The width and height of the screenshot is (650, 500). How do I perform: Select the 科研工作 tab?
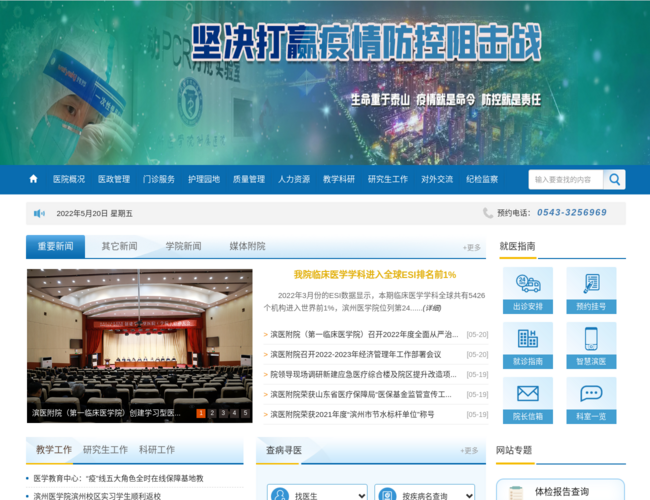pyautogui.click(x=156, y=450)
